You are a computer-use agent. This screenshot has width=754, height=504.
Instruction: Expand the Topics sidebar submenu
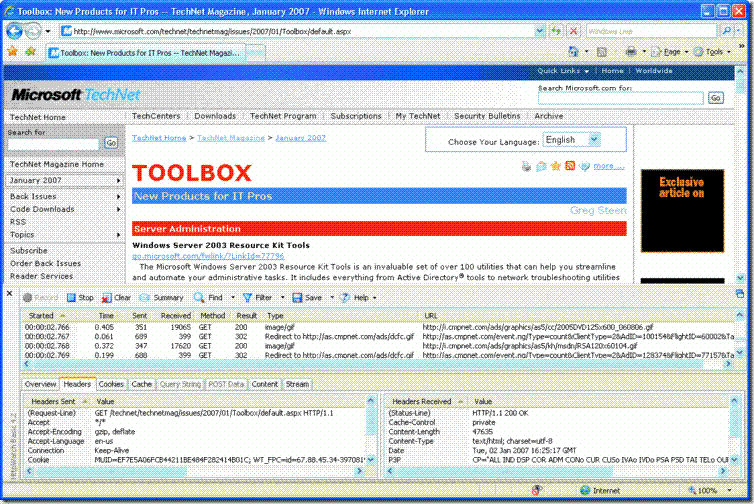click(x=118, y=235)
